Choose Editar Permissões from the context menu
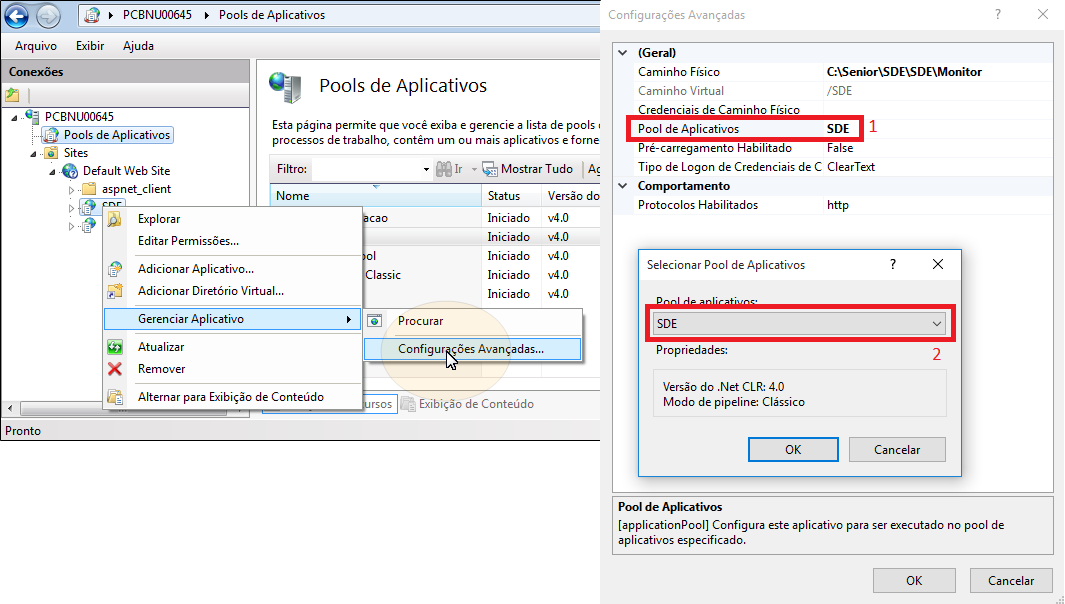Screen dimensions: 1065x604 click(232, 241)
